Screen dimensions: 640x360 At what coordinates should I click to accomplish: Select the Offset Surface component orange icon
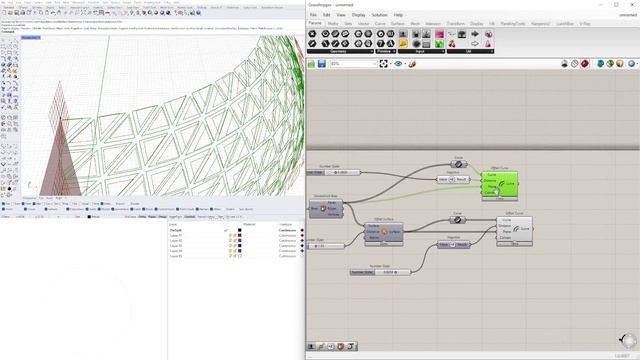(384, 232)
